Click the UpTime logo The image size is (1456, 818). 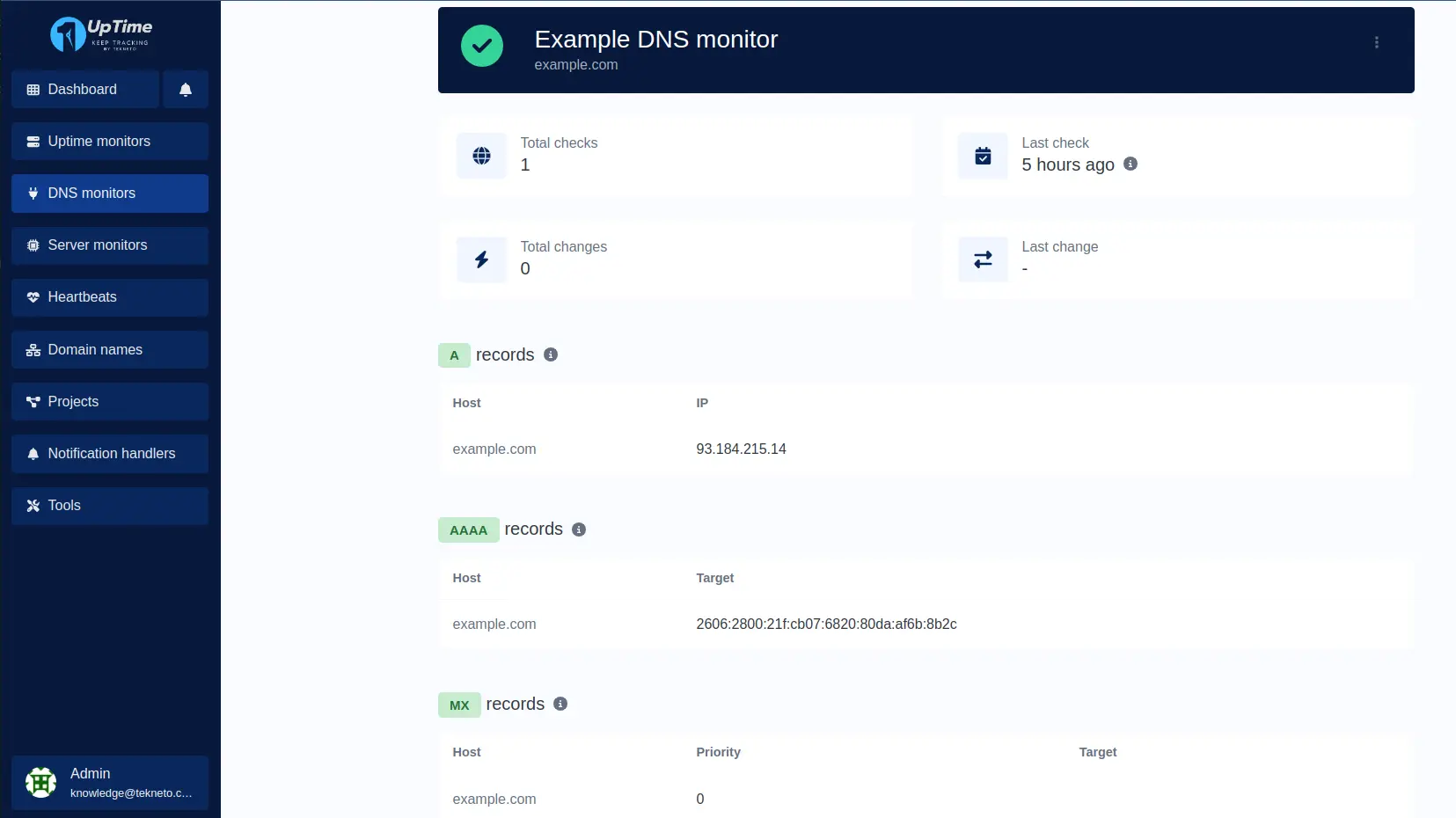click(x=99, y=34)
